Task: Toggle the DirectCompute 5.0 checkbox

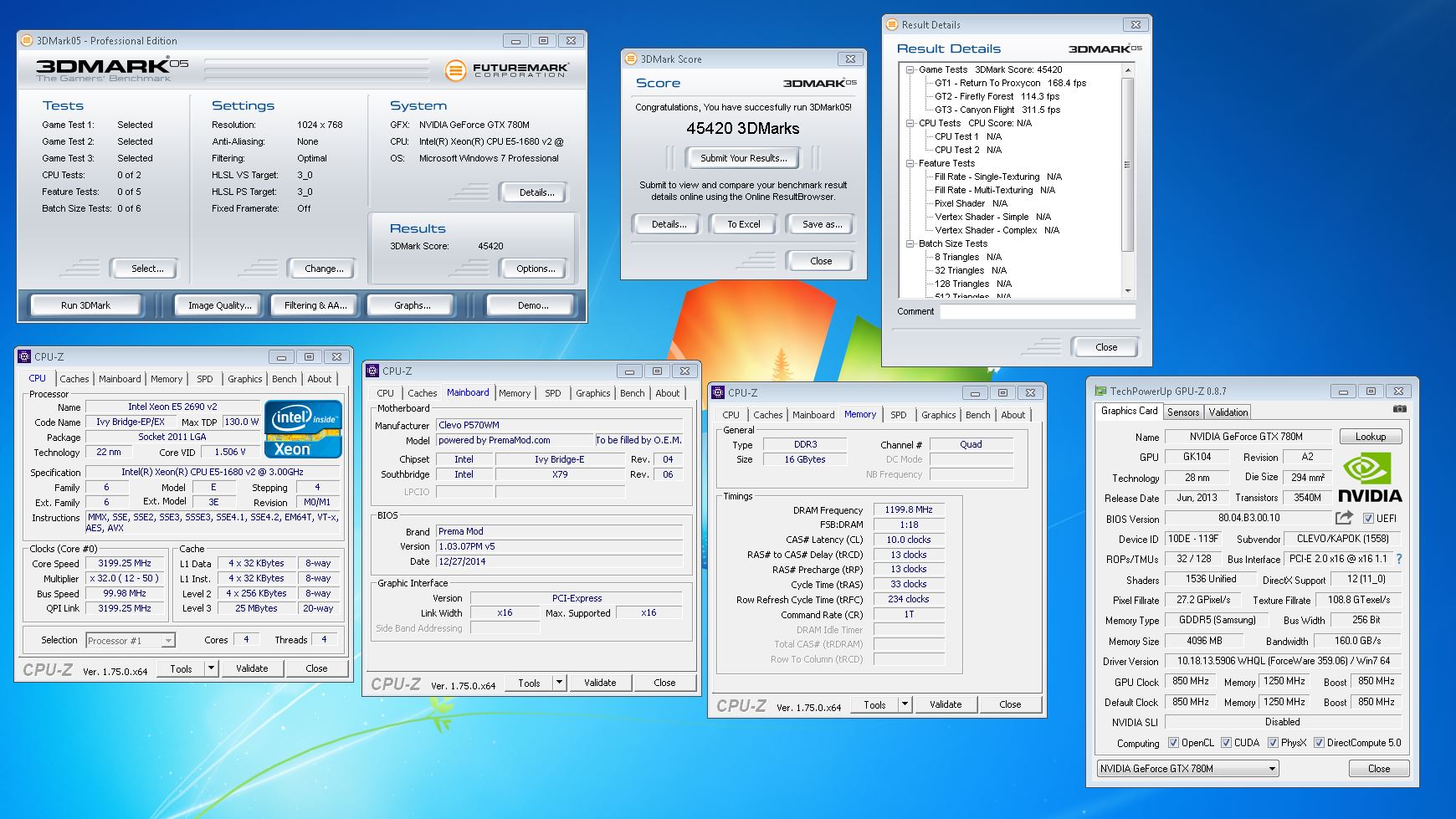Action: (1319, 743)
